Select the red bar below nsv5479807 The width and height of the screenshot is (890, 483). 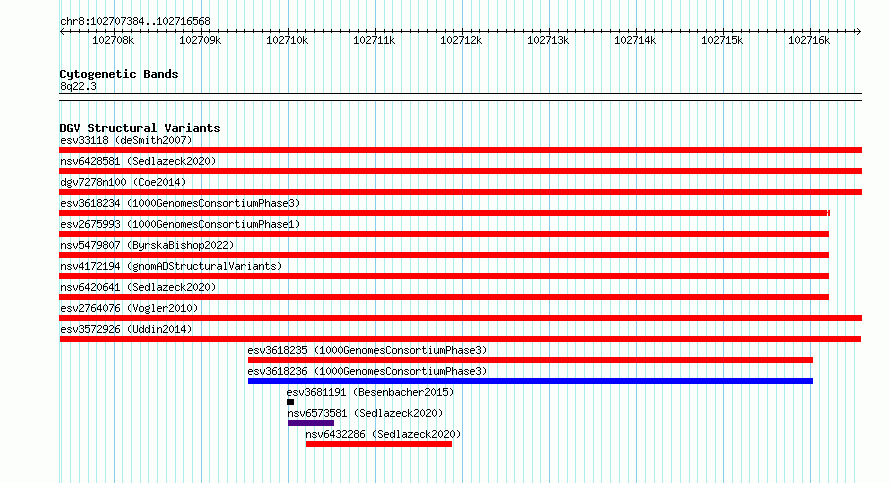tap(444, 255)
